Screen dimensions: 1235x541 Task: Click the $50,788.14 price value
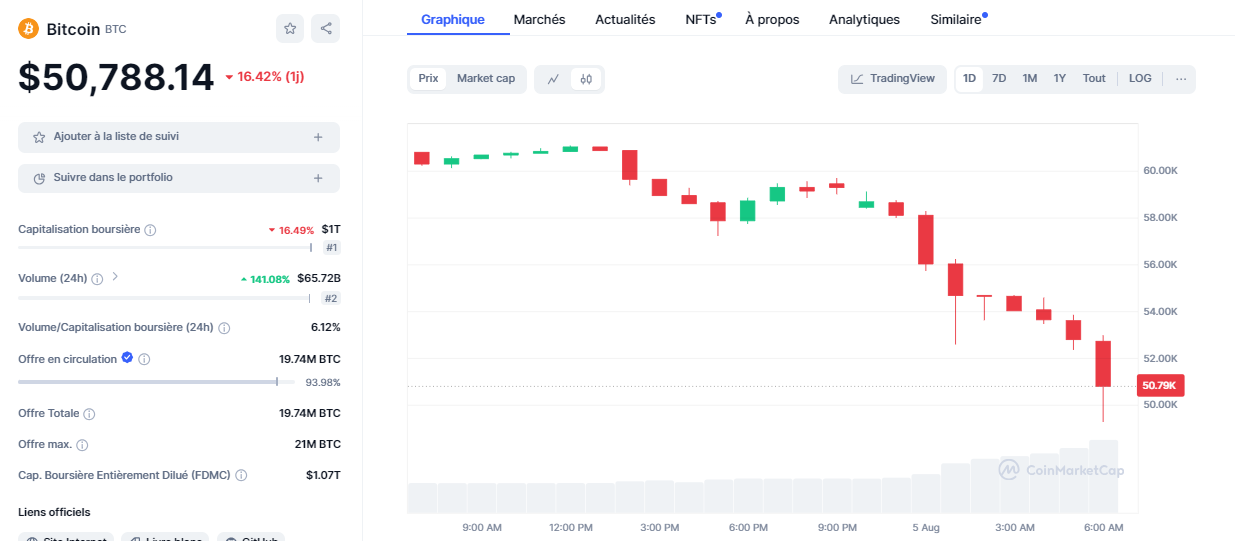coord(116,78)
